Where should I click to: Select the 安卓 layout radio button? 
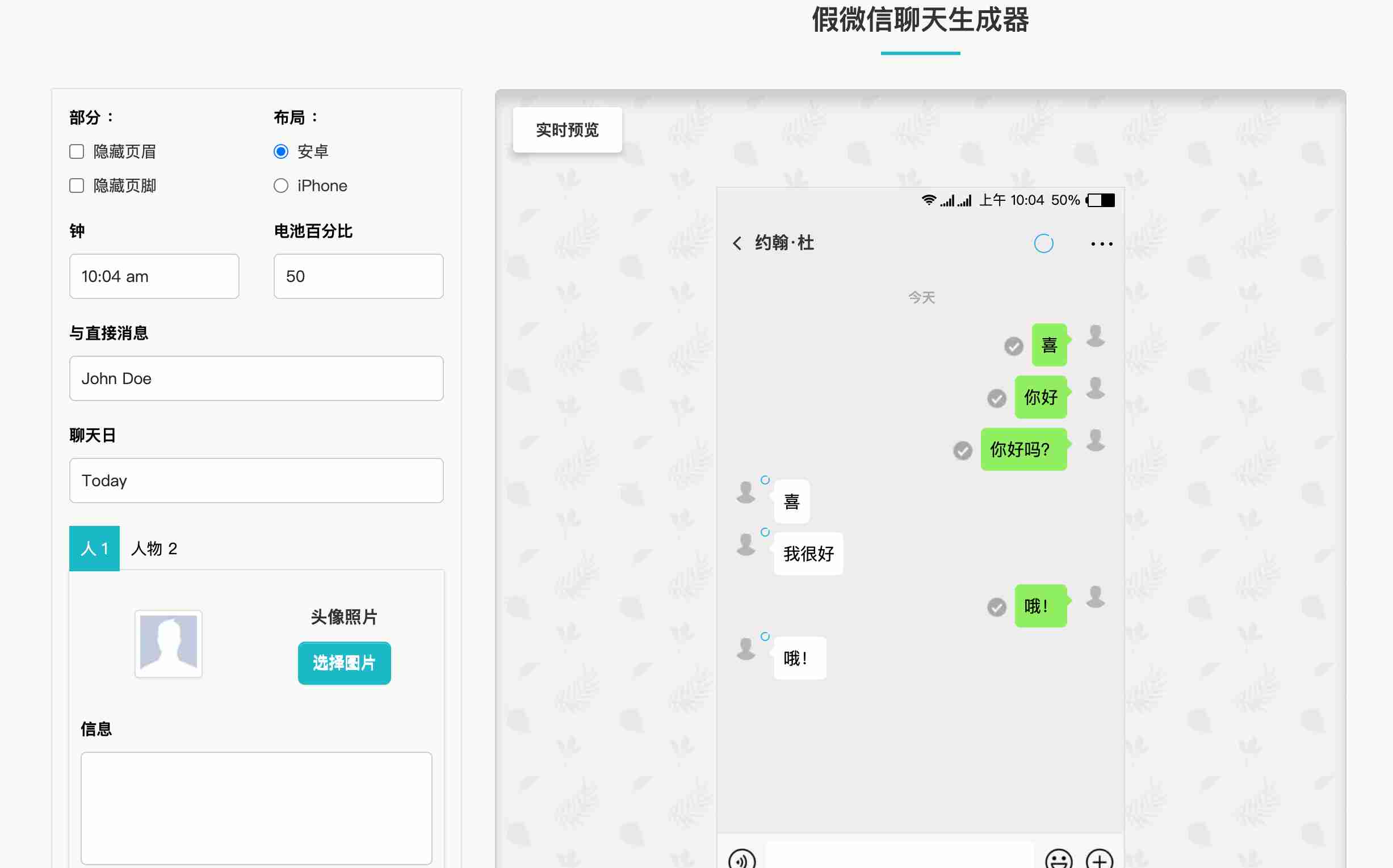coord(281,151)
